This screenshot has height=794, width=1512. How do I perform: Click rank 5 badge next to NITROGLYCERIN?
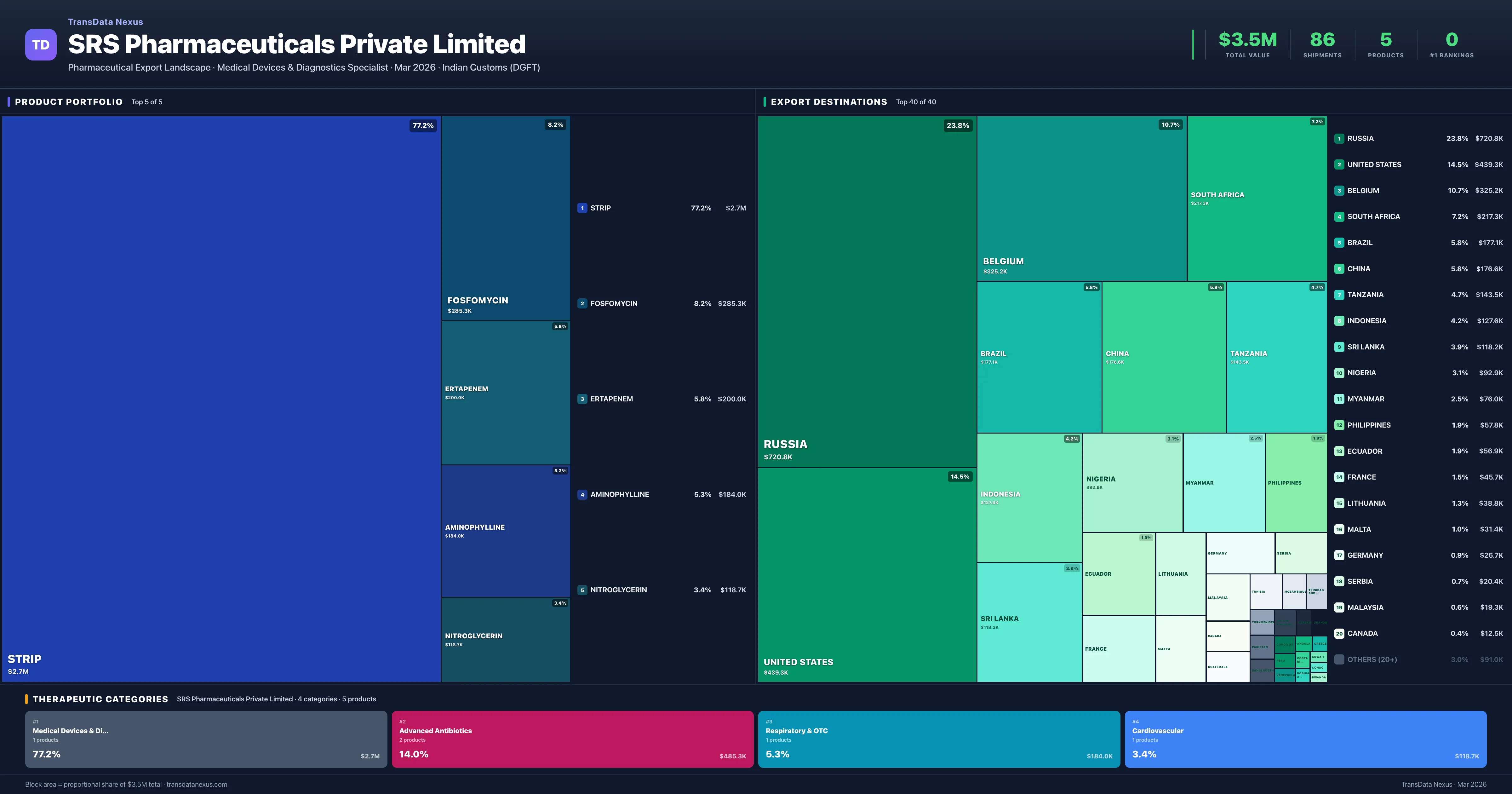click(x=582, y=590)
